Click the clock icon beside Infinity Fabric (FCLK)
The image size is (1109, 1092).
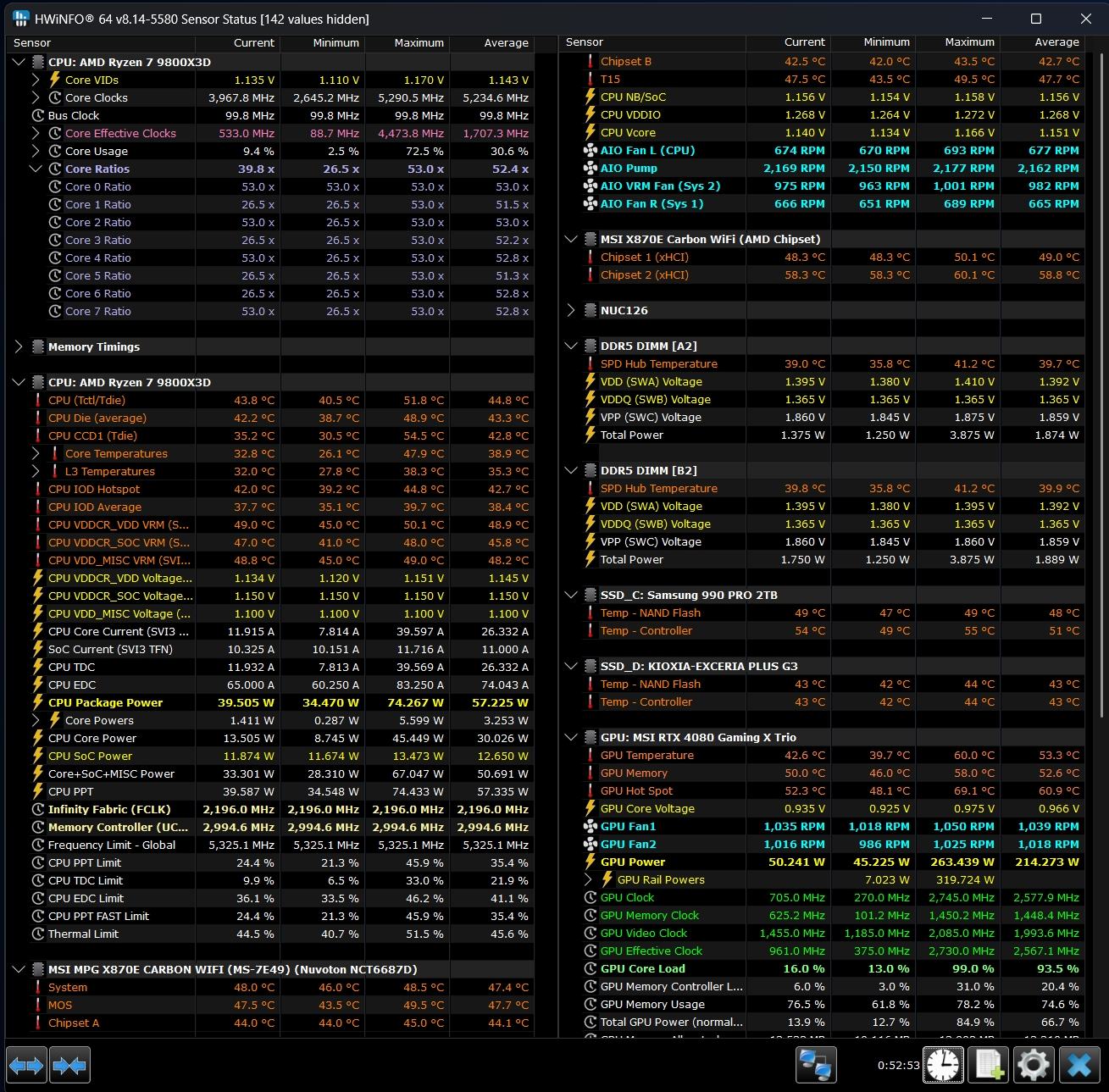click(x=37, y=809)
